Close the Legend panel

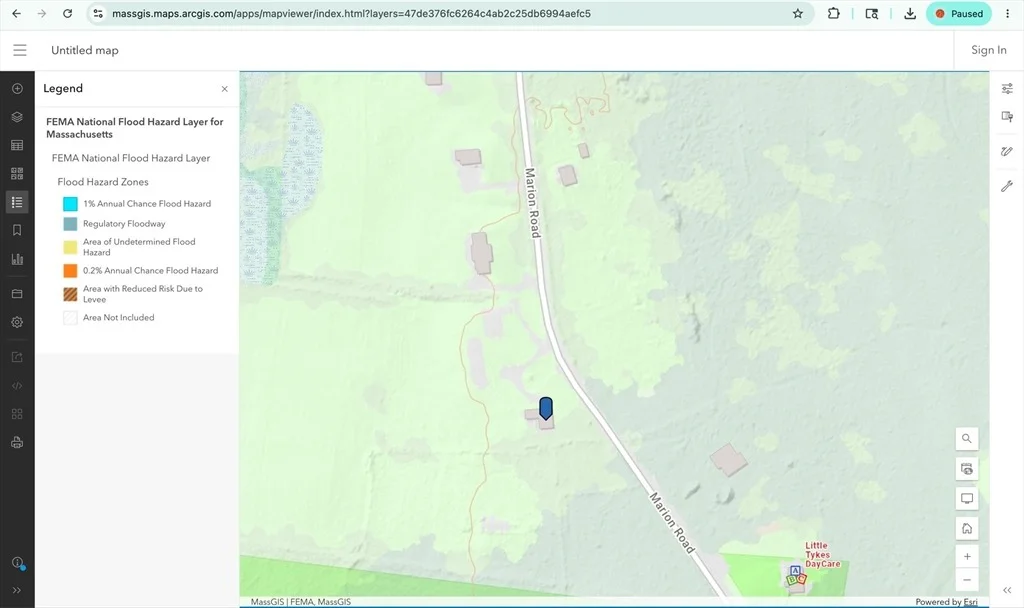[x=225, y=89]
